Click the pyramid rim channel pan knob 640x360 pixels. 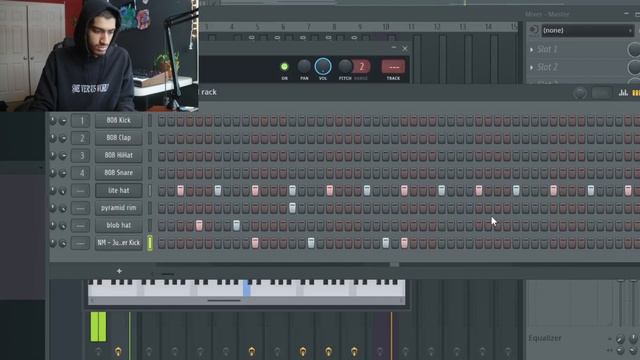pyautogui.click(x=53, y=208)
